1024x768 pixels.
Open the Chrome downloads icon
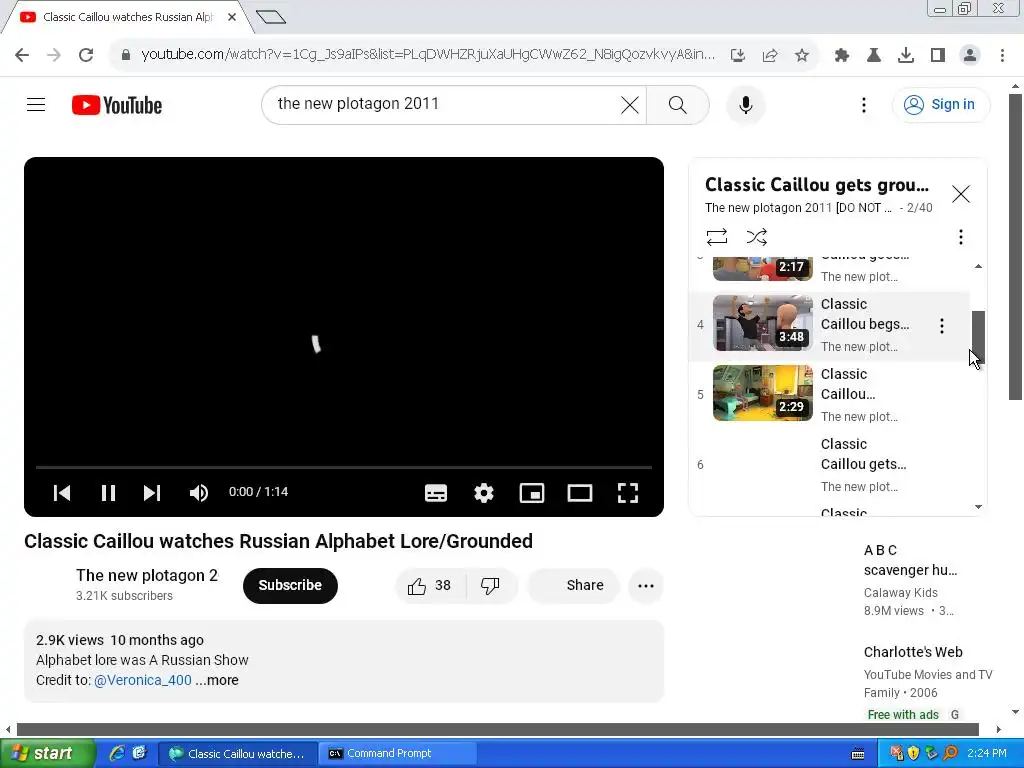(906, 56)
